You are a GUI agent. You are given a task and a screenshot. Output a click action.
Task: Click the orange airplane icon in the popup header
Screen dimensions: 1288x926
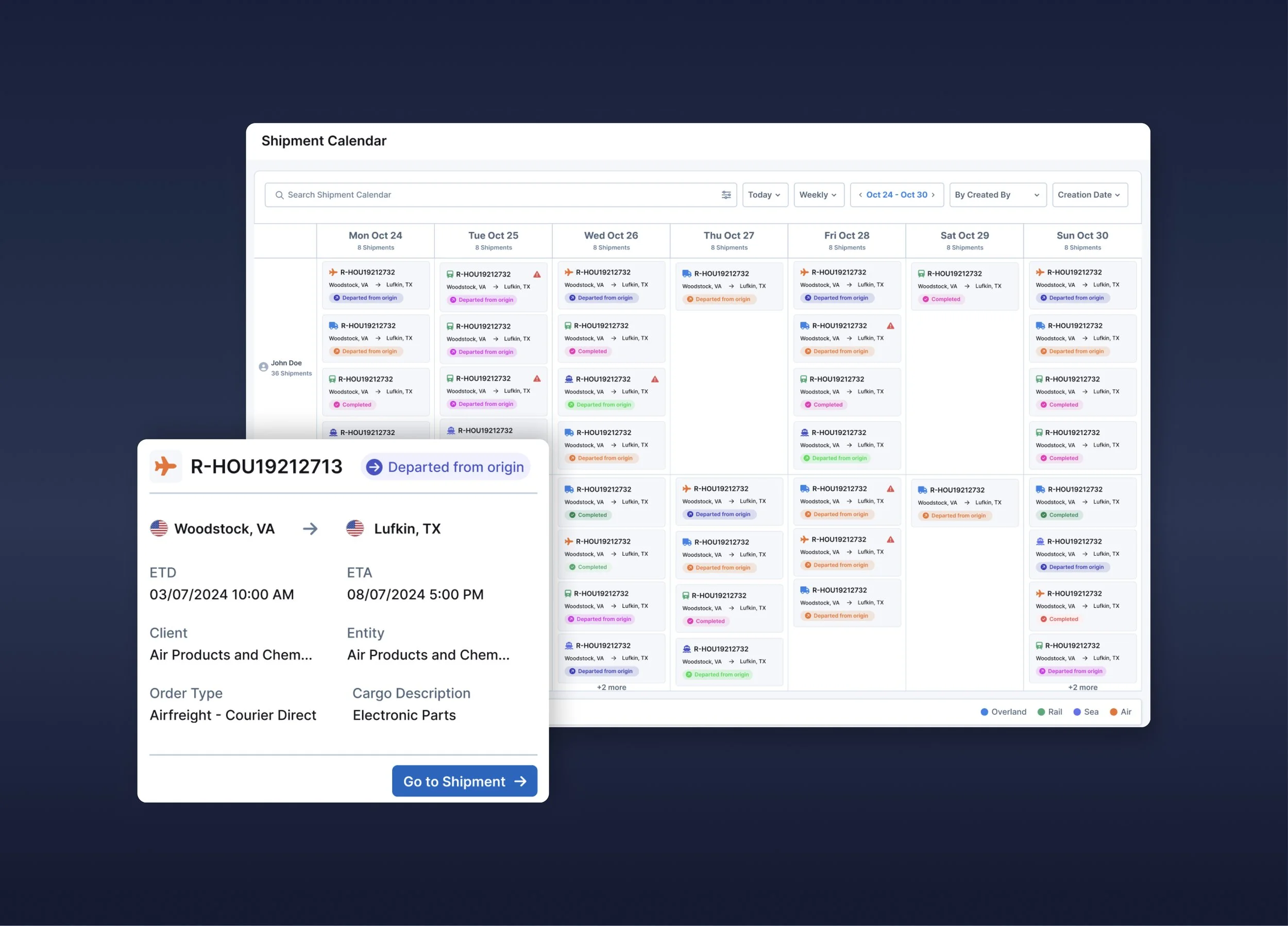[x=165, y=466]
